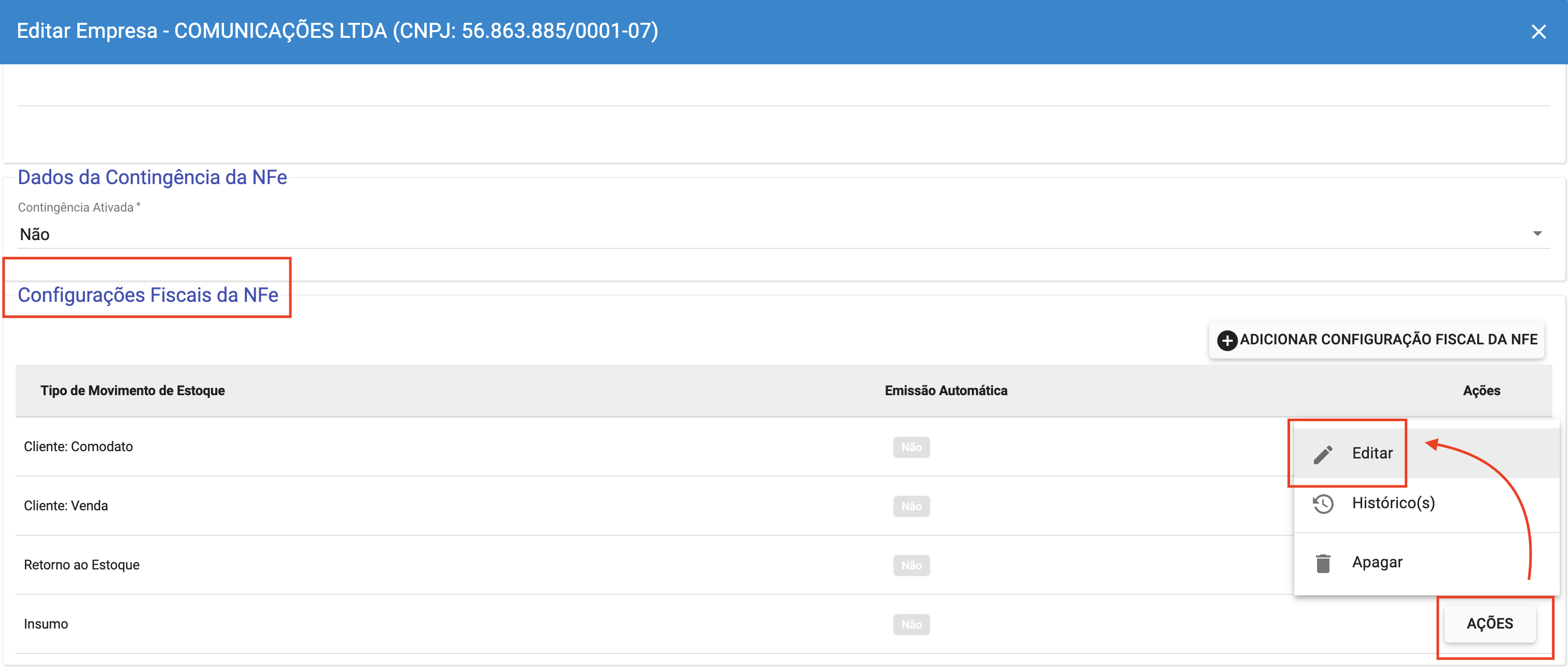Click the pencil icon next to Editar
The height and width of the screenshot is (669, 1568).
(x=1323, y=454)
